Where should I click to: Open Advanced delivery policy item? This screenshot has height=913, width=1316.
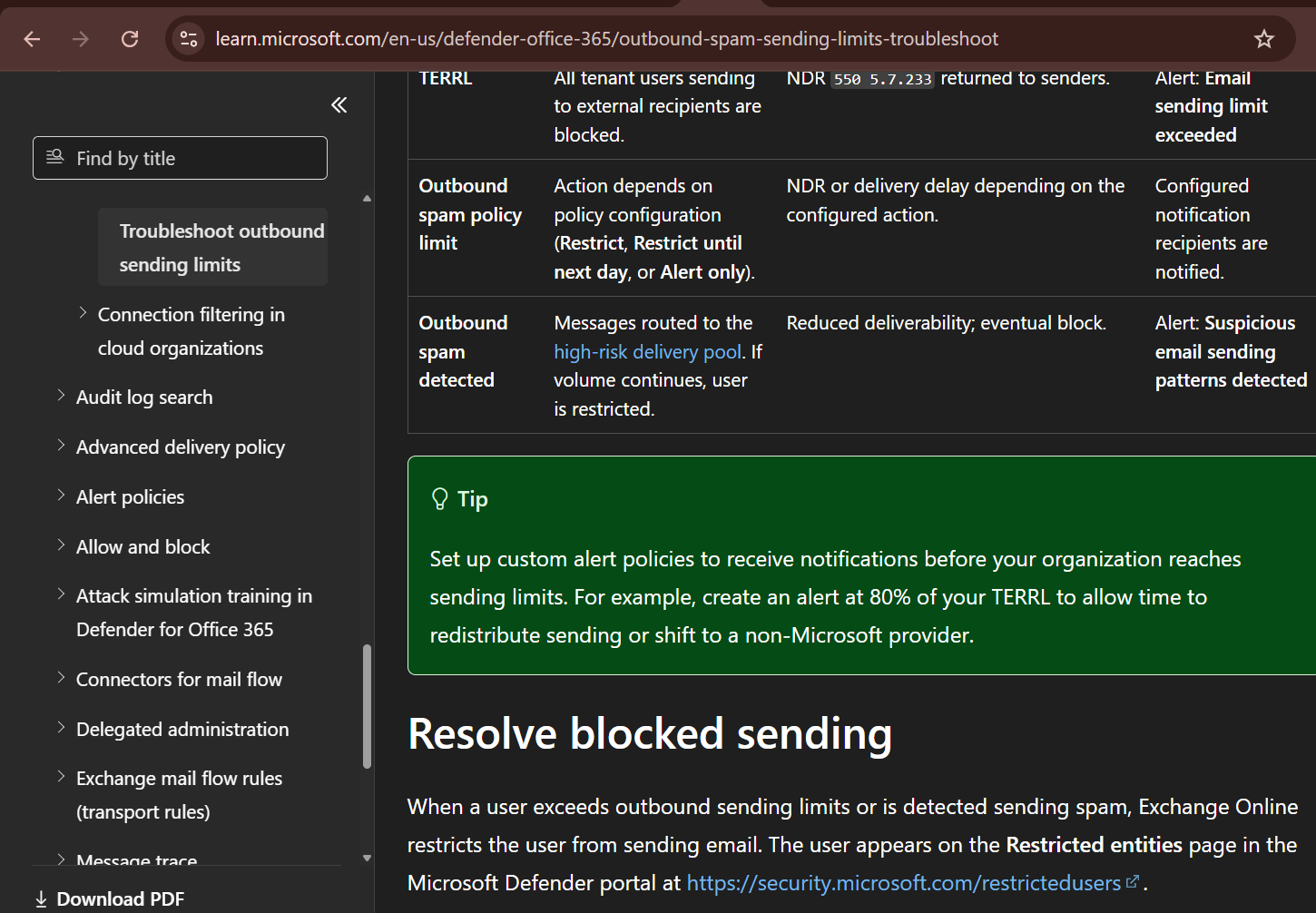point(181,447)
